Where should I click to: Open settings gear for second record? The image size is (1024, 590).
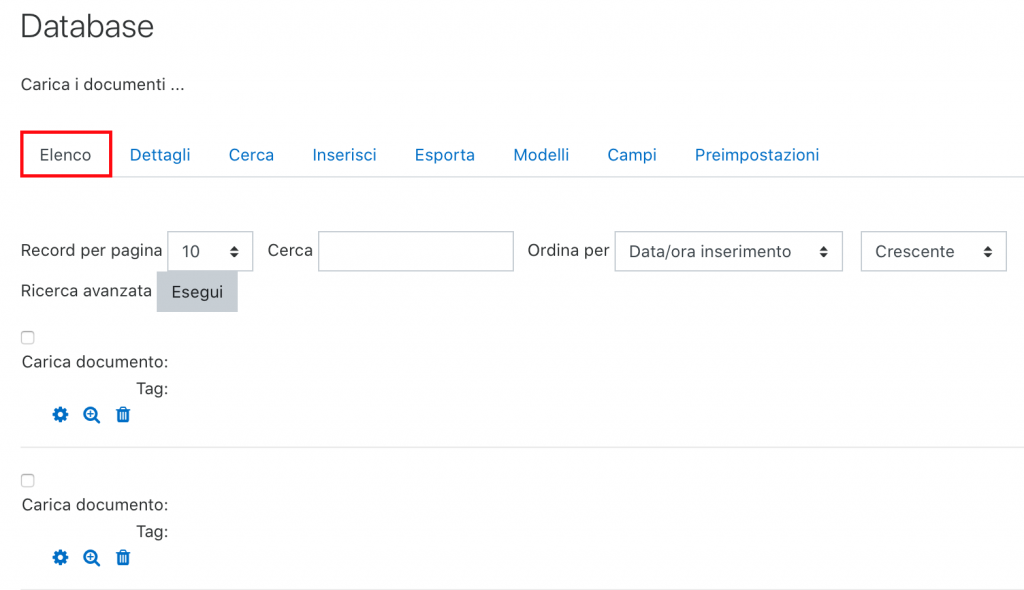60,557
